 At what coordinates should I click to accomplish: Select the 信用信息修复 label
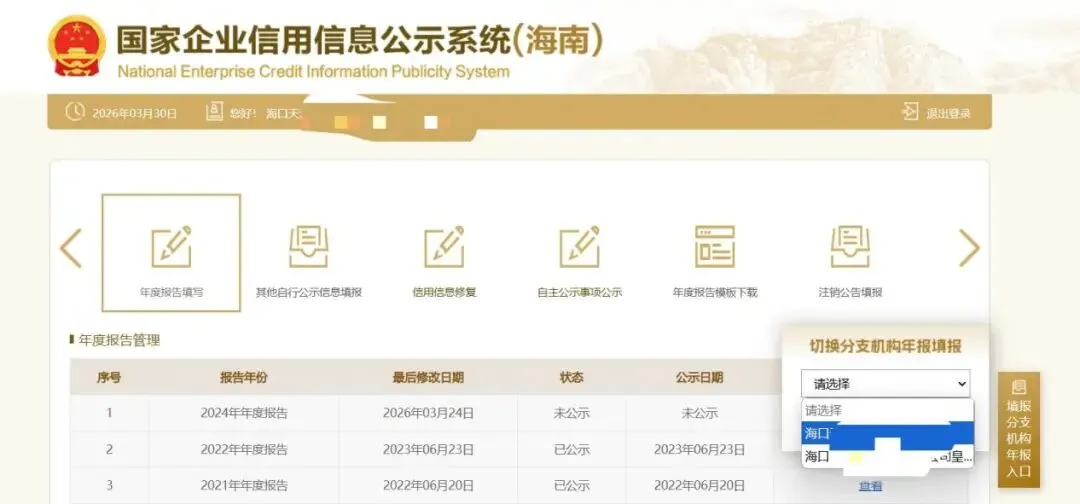point(444,293)
